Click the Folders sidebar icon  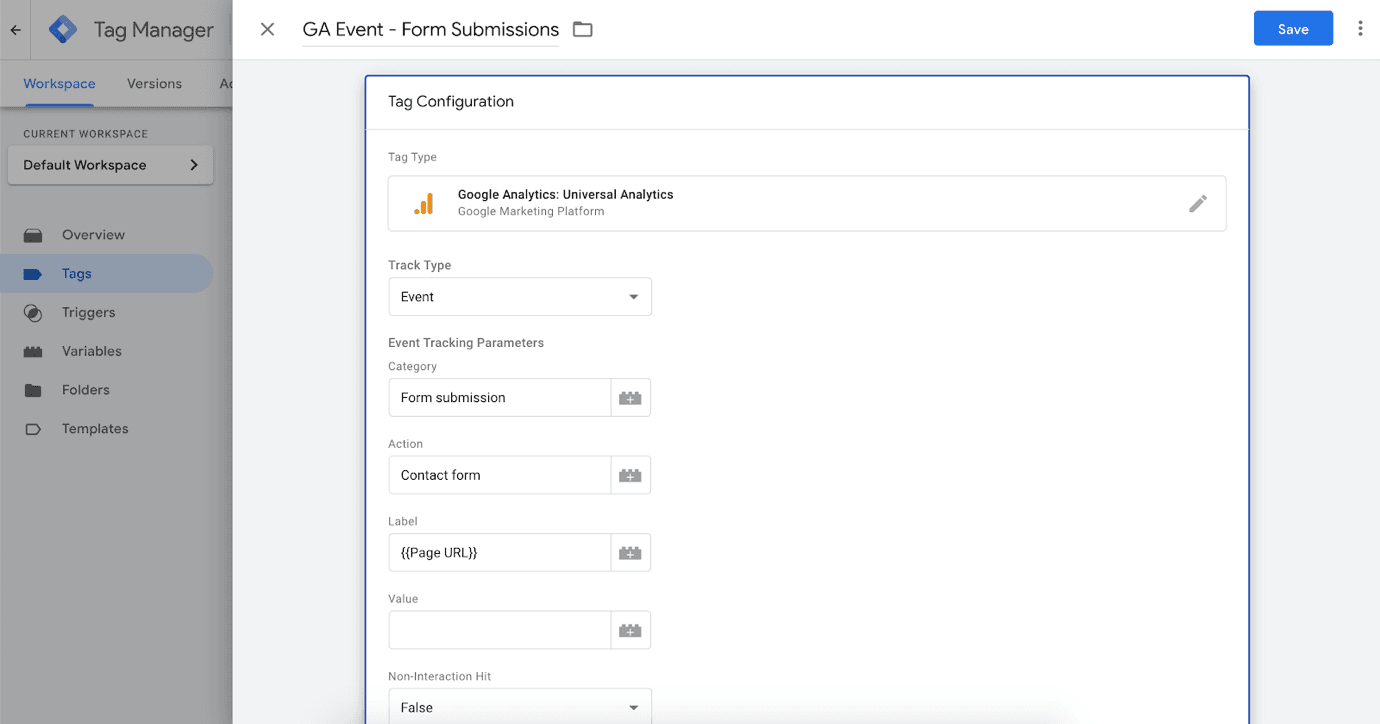tap(33, 390)
